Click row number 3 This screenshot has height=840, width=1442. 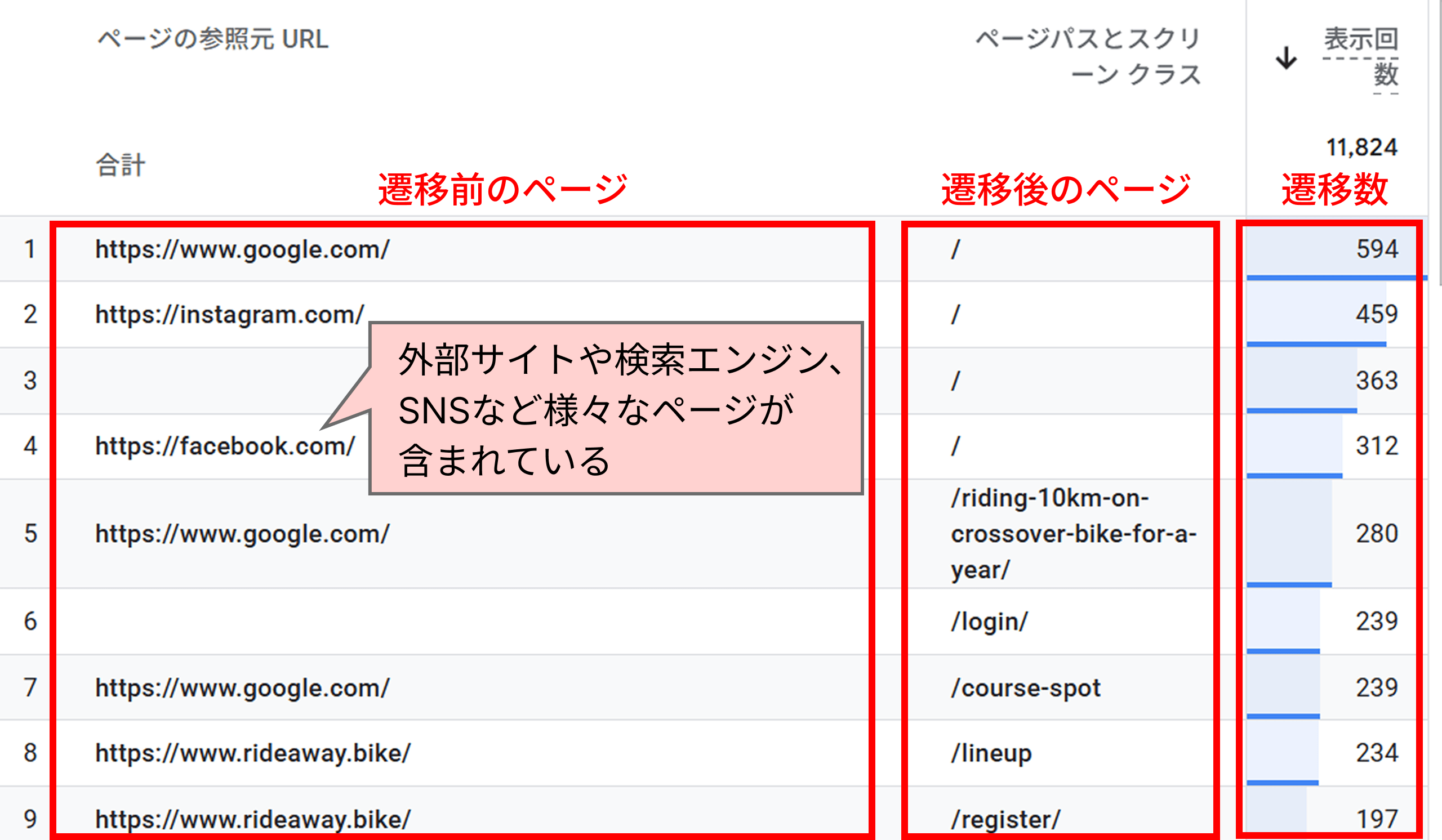click(30, 381)
